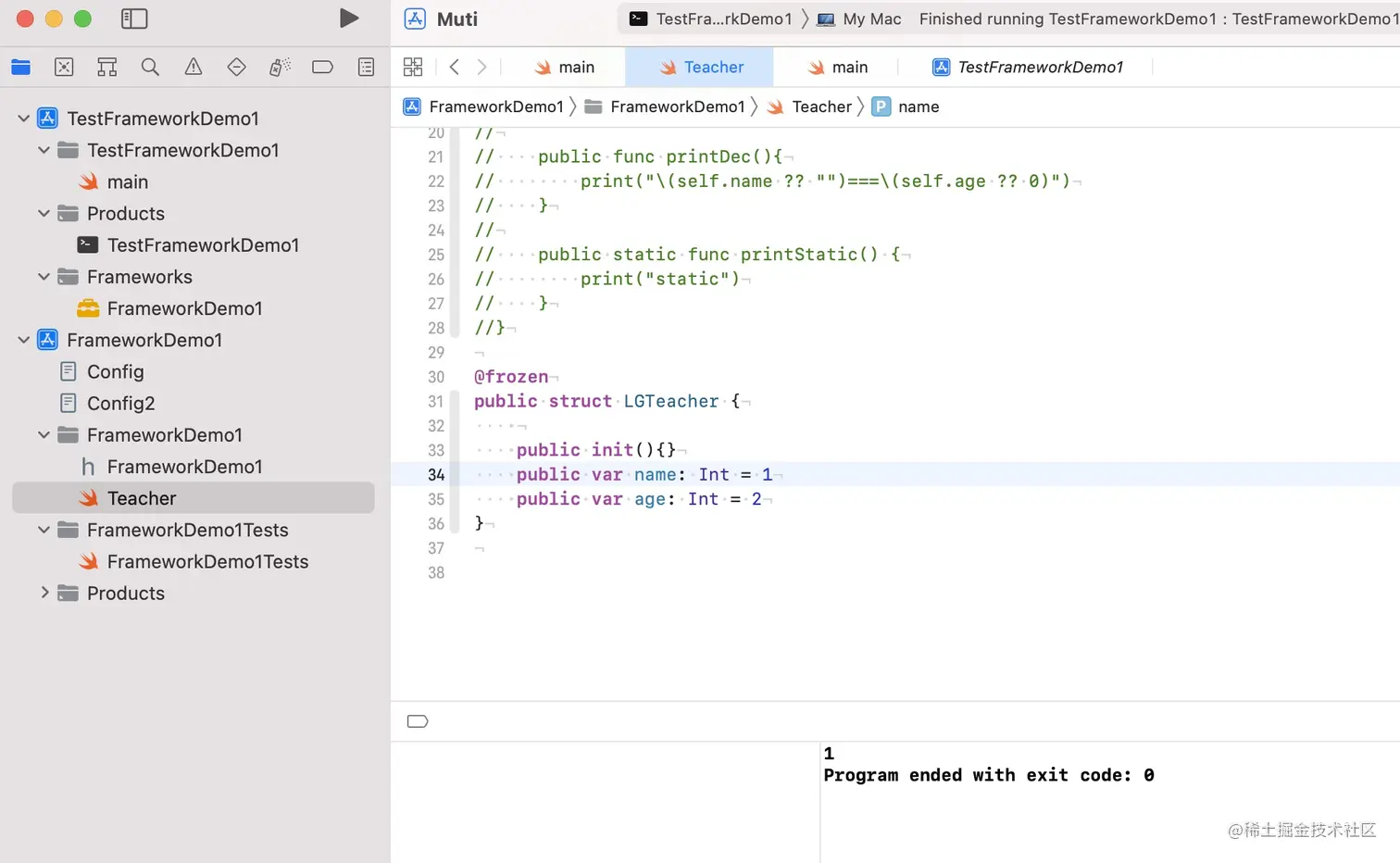Open the Debug navigator spray icon

coord(280,67)
